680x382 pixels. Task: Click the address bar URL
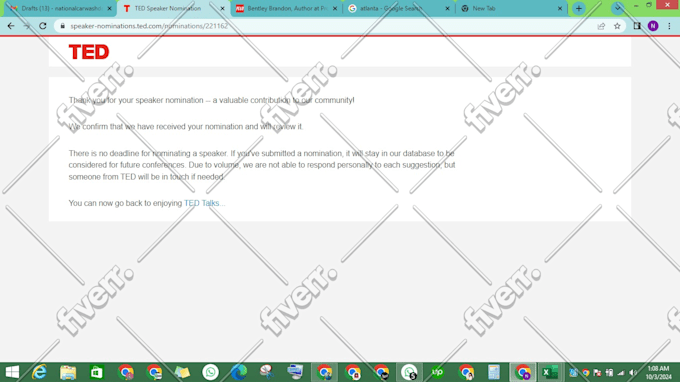click(149, 26)
